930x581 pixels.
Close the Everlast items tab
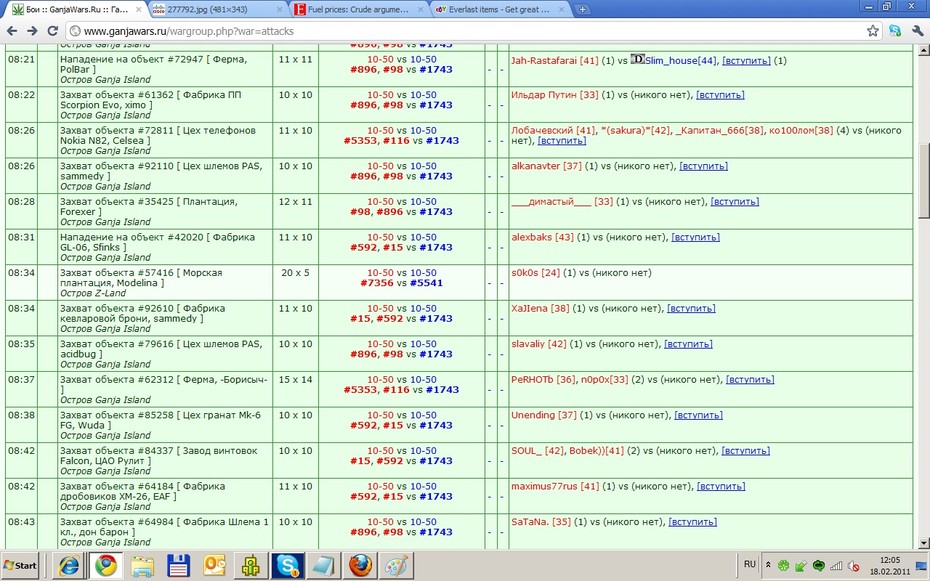coord(561,9)
